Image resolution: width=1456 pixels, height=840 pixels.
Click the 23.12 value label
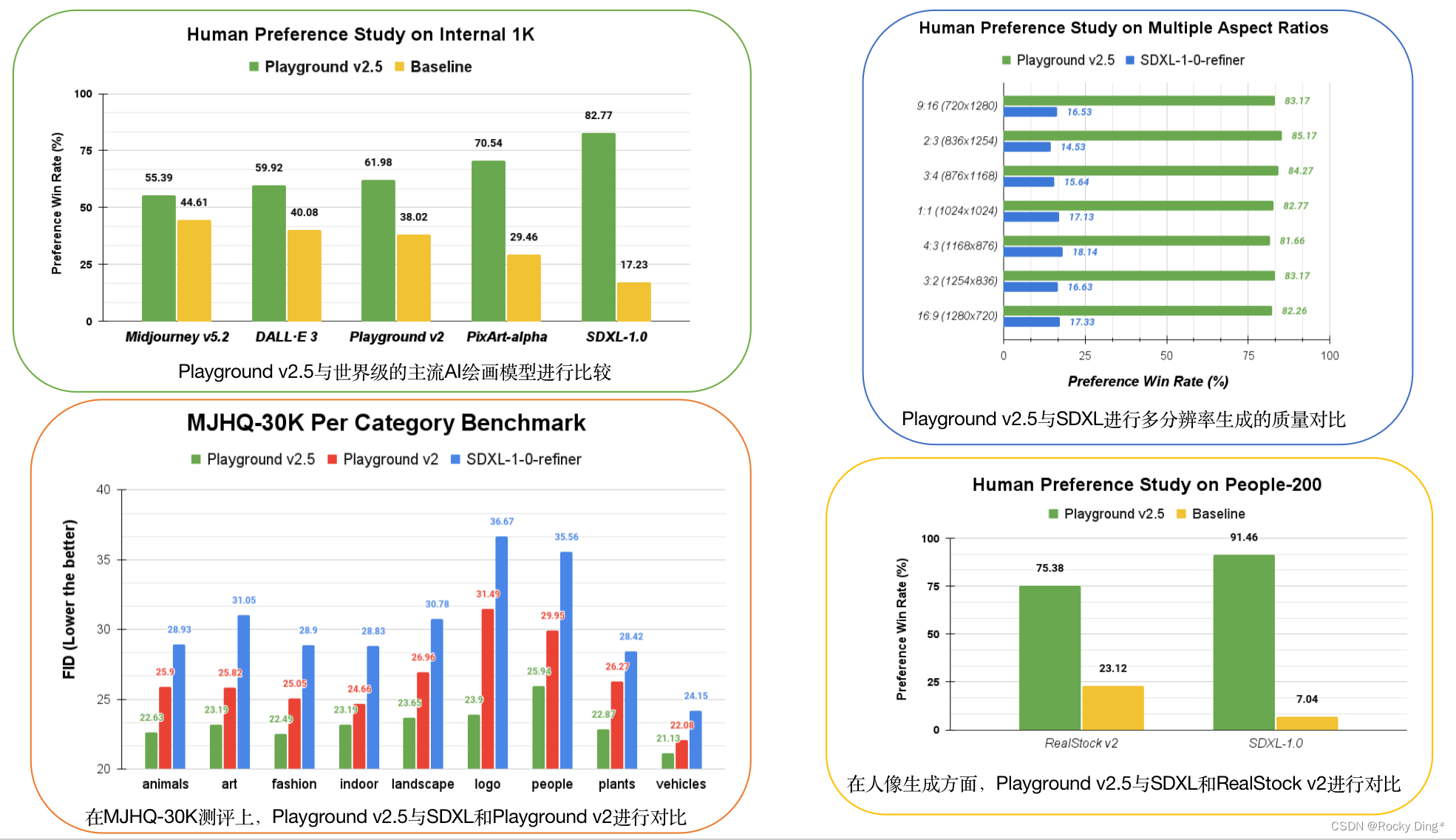click(x=1113, y=668)
